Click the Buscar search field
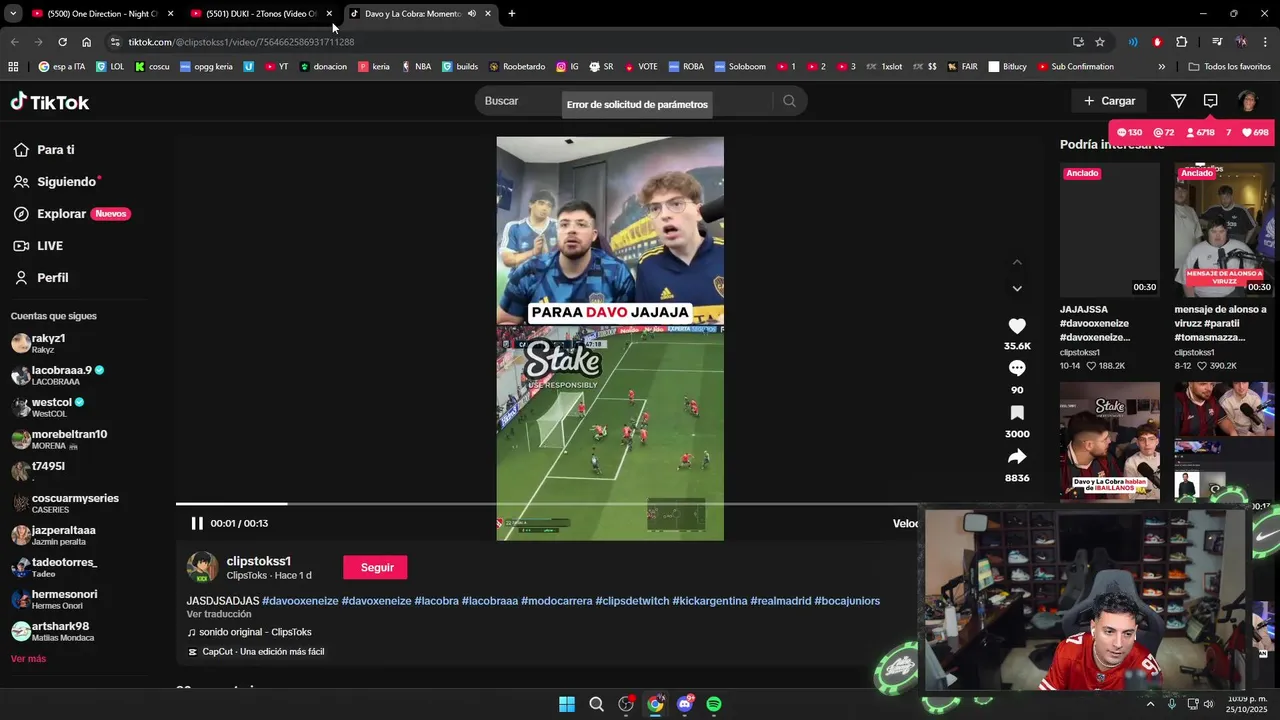Screen dimensions: 1280x720 click(625, 101)
